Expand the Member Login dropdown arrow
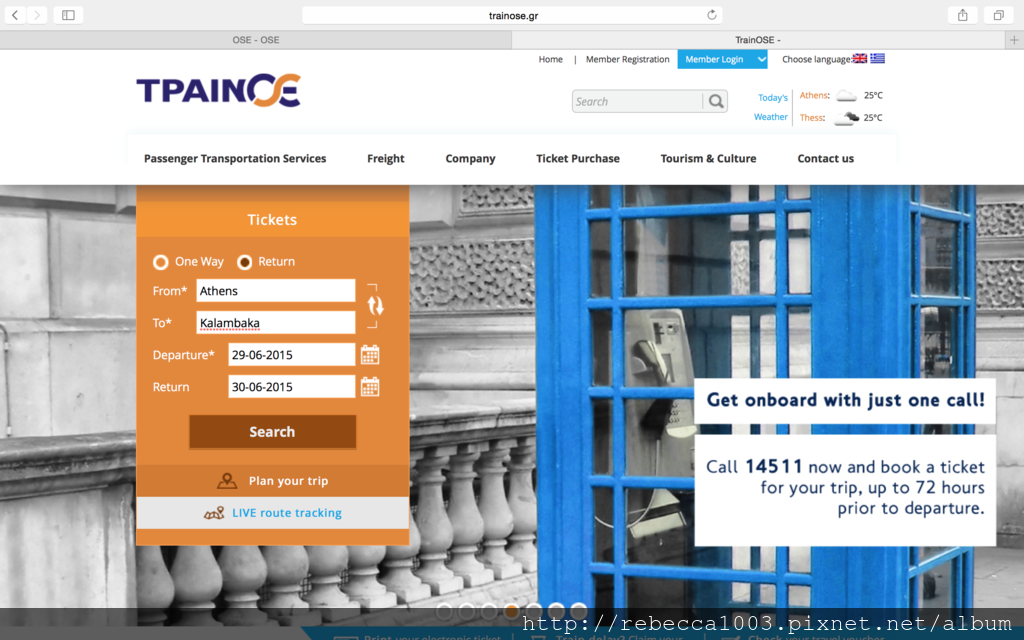Viewport: 1024px width, 640px height. [761, 59]
